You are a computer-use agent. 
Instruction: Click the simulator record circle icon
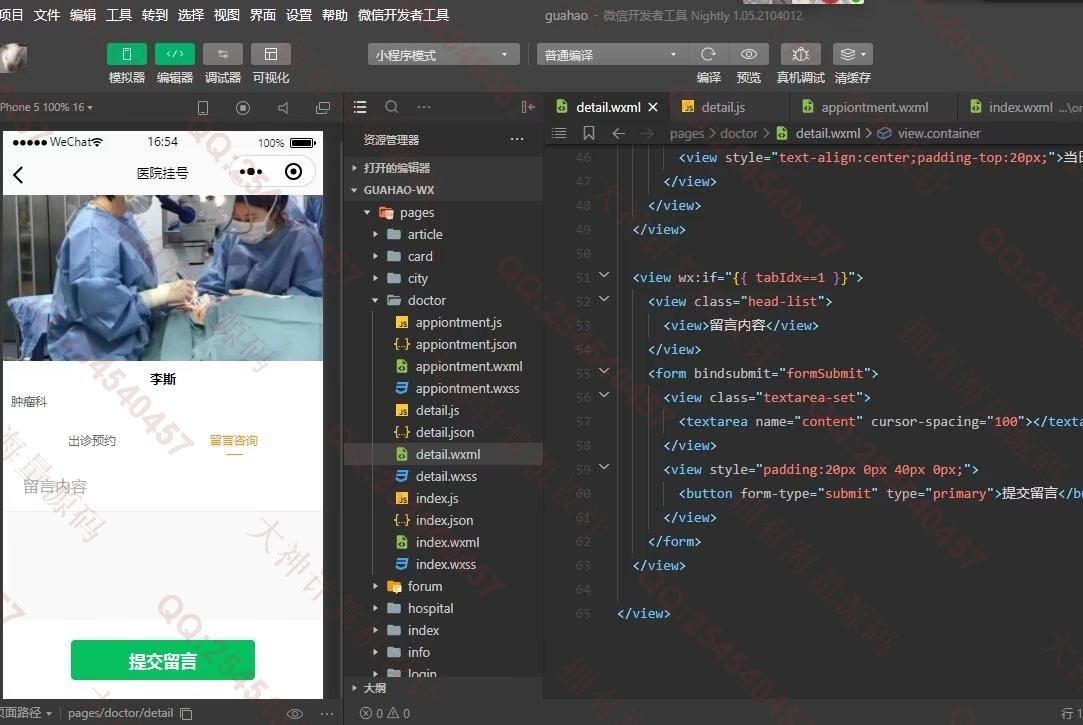point(242,108)
